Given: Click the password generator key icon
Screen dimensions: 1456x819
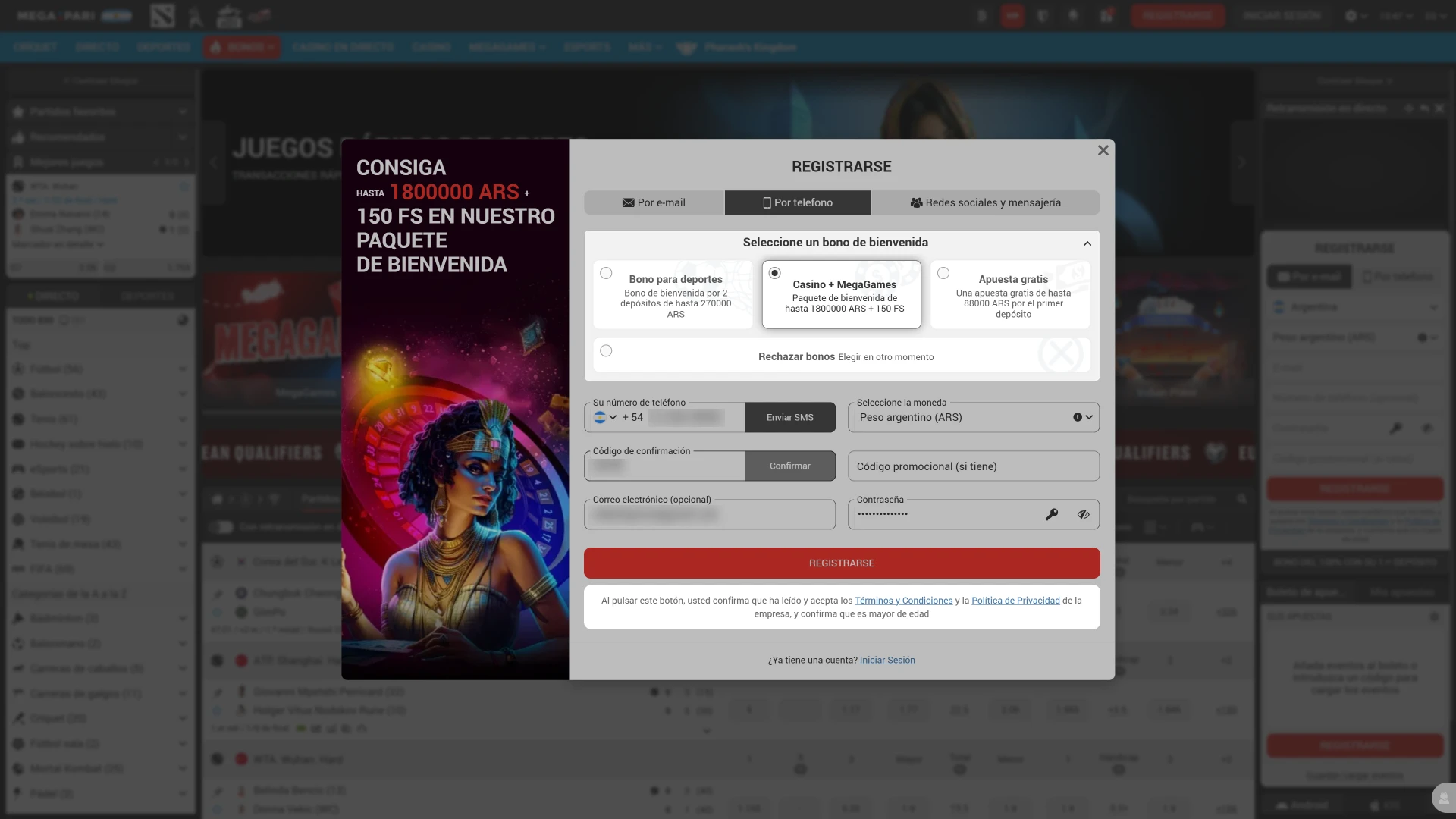Looking at the screenshot, I should coord(1052,514).
